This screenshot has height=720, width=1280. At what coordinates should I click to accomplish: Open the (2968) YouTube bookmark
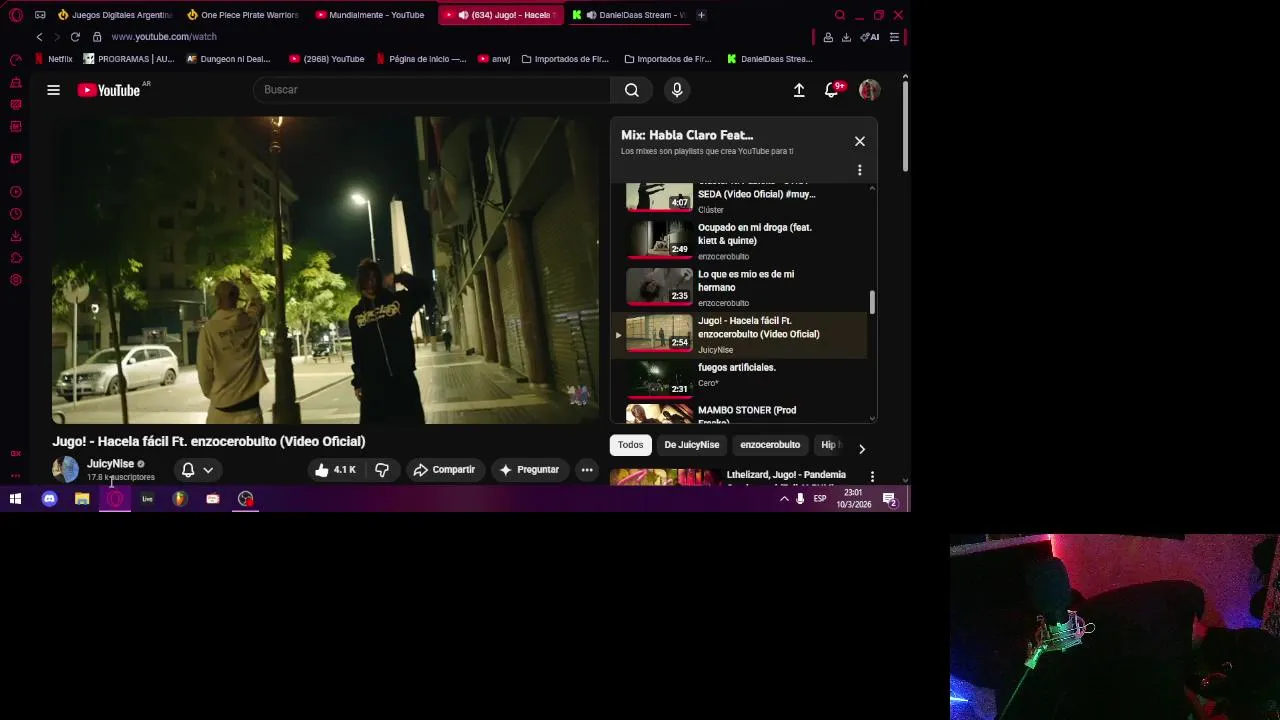click(x=327, y=59)
